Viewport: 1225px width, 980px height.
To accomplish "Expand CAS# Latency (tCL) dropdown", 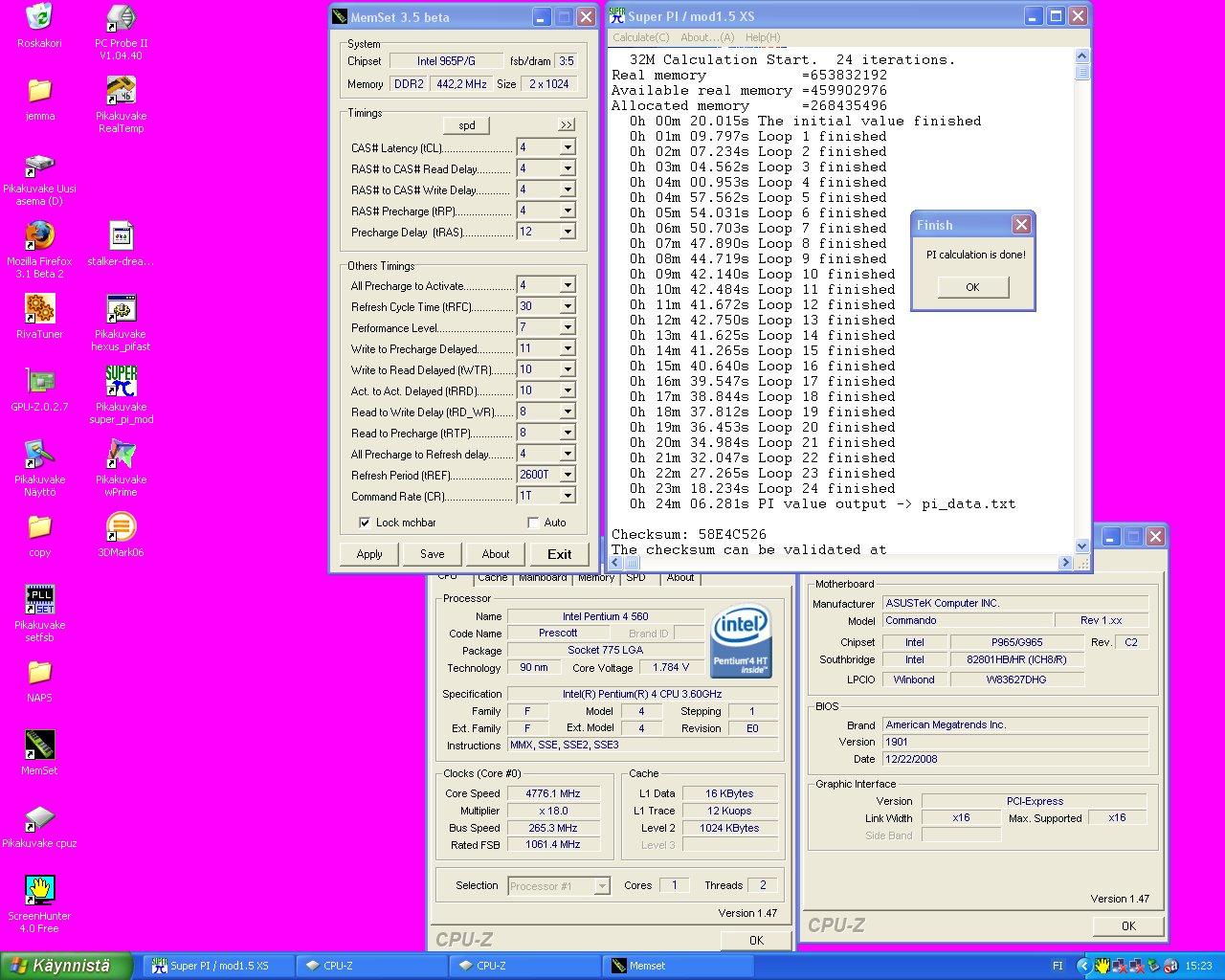I will [x=568, y=147].
